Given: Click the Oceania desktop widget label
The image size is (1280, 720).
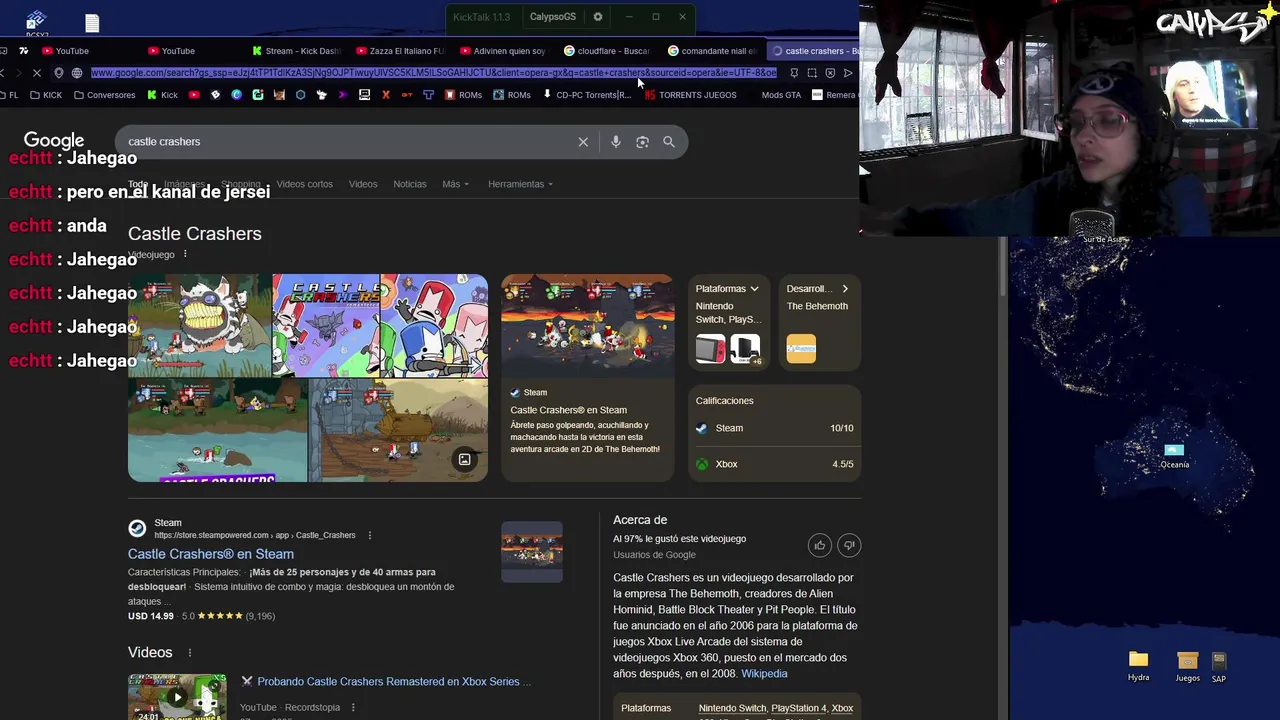Looking at the screenshot, I should point(1175,464).
